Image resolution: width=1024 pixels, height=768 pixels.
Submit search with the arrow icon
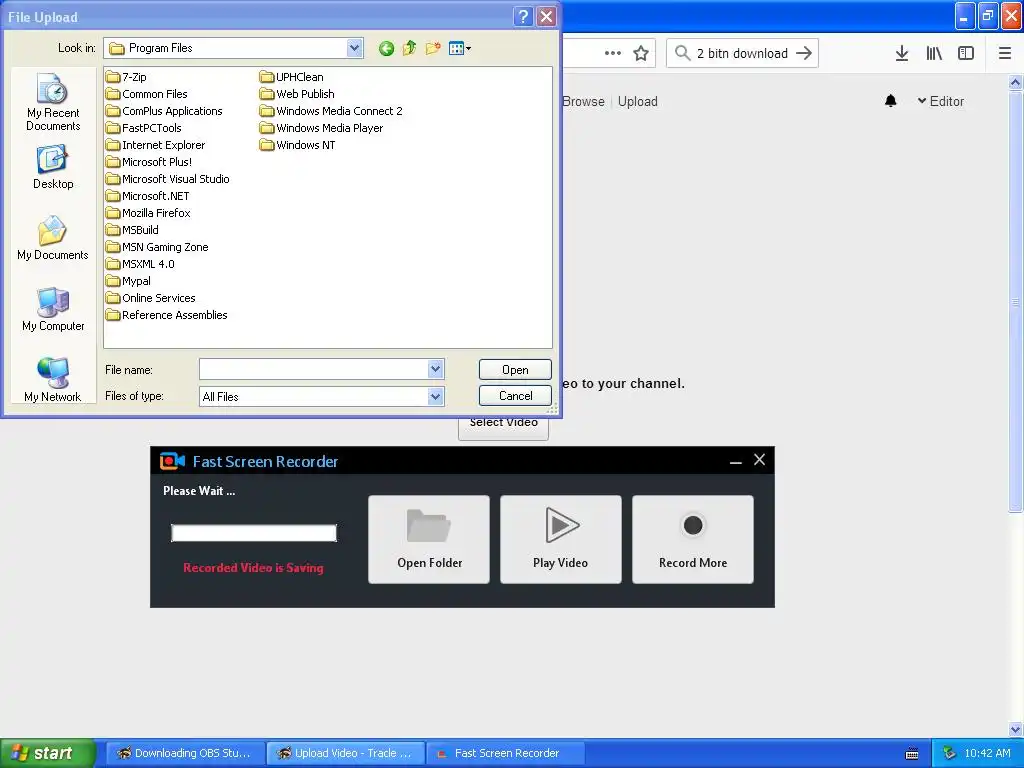pos(804,54)
